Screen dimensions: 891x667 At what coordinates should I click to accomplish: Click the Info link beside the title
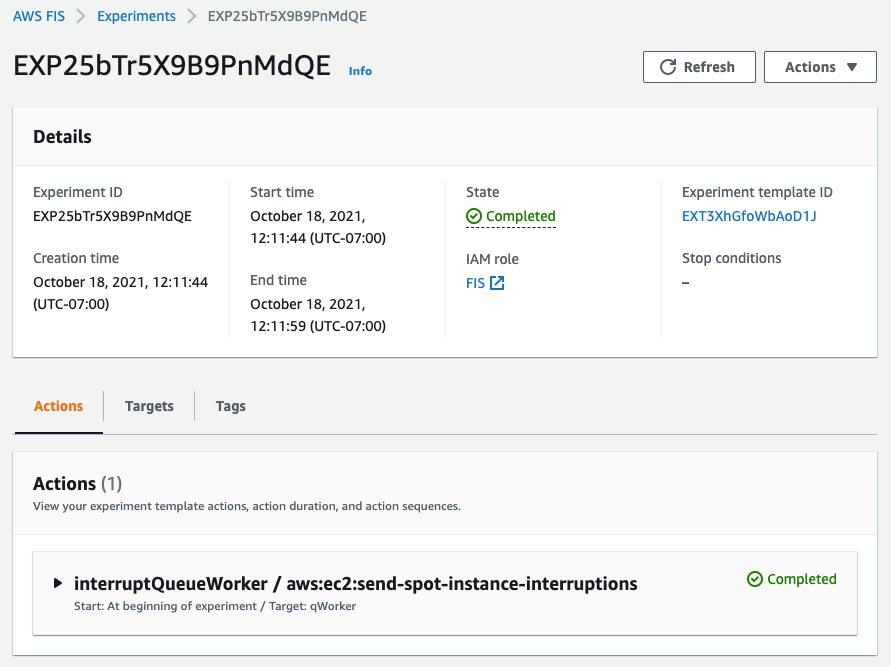[x=360, y=71]
